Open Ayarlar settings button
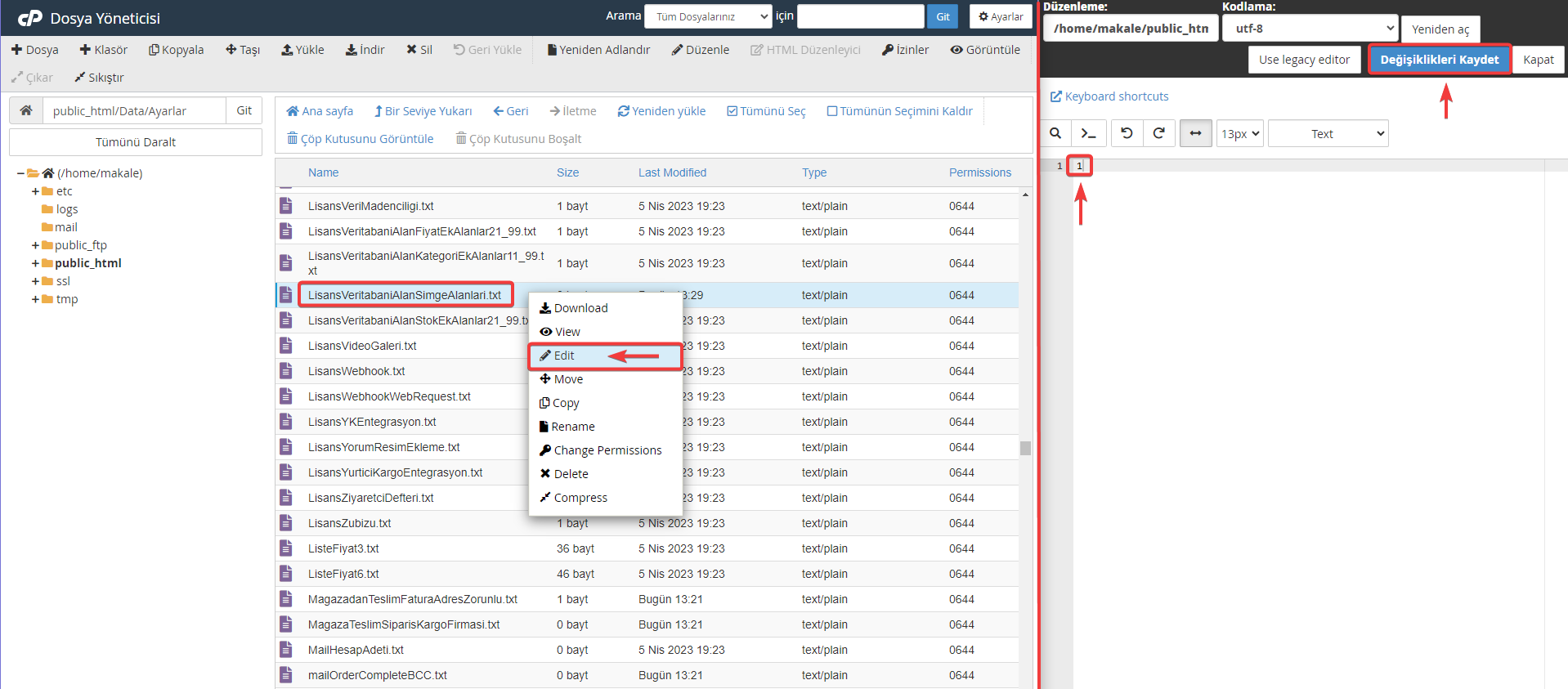Image resolution: width=1568 pixels, height=689 pixels. 1001,16
